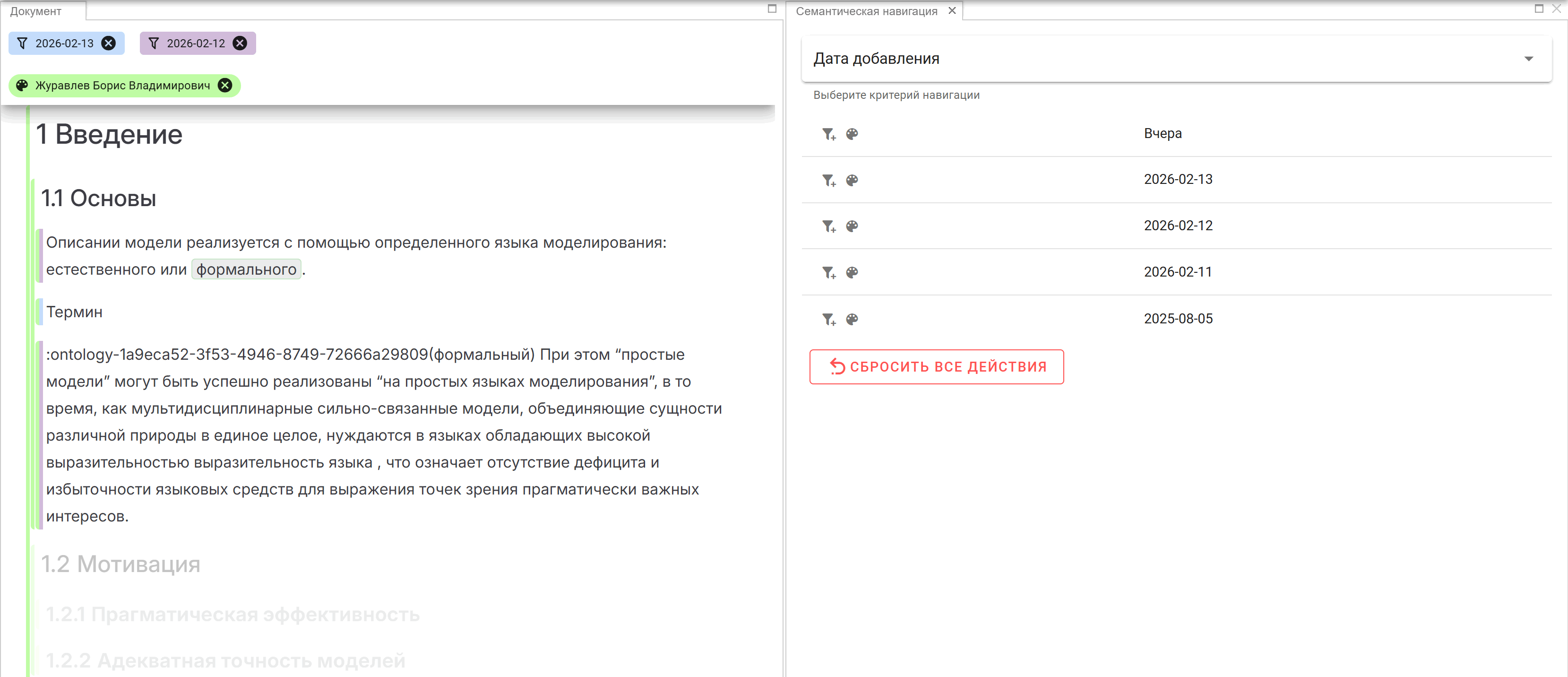The image size is (1568, 677).
Task: Apply color highlight to the 2026-02-13 row
Action: (852, 180)
